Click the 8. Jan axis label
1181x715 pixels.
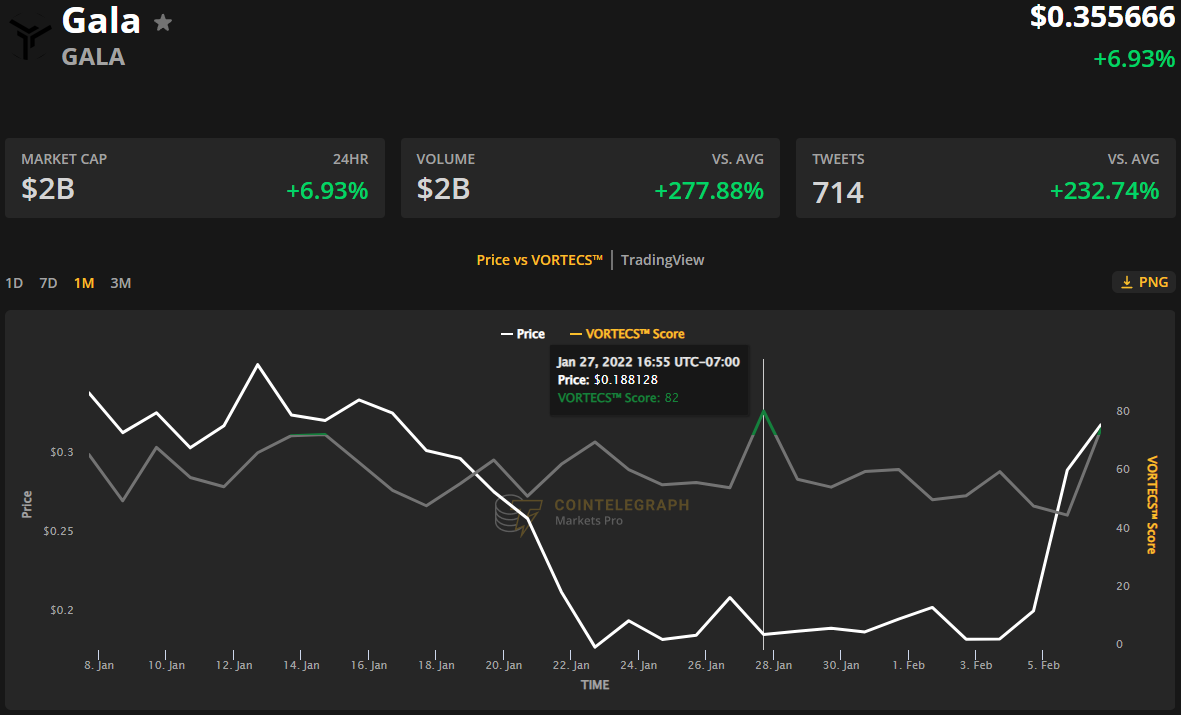[x=99, y=665]
